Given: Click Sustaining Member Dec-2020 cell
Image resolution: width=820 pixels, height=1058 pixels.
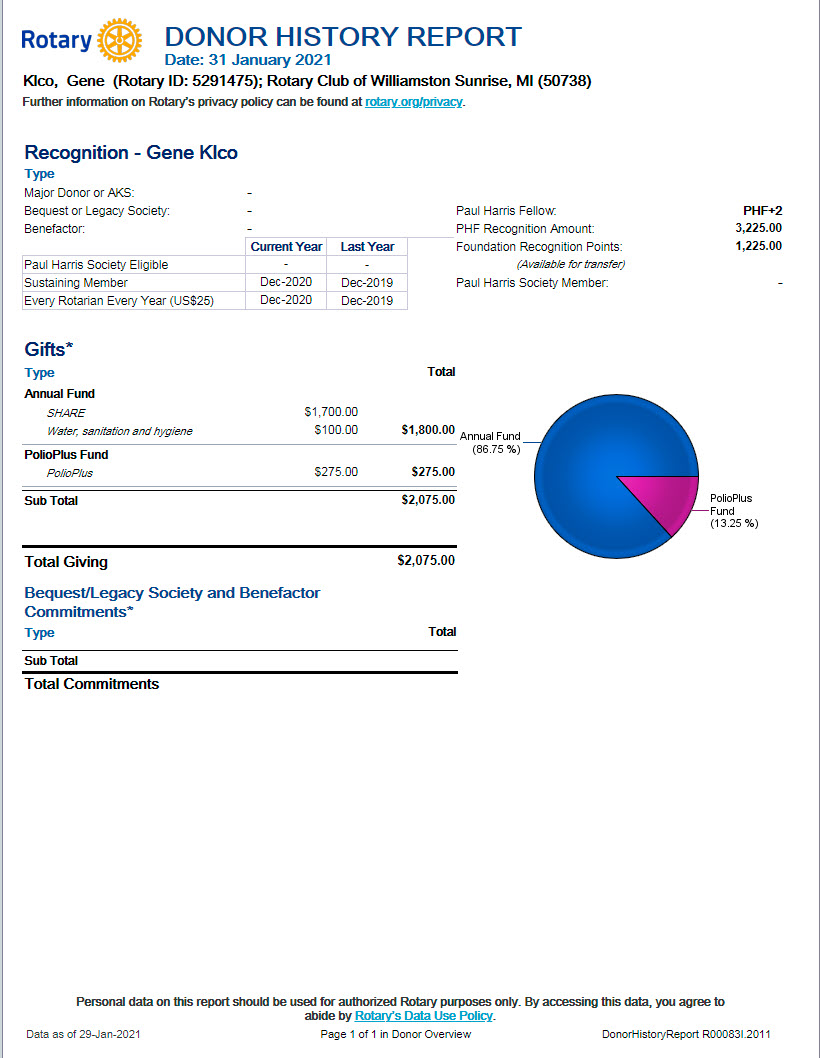Looking at the screenshot, I should [x=286, y=282].
